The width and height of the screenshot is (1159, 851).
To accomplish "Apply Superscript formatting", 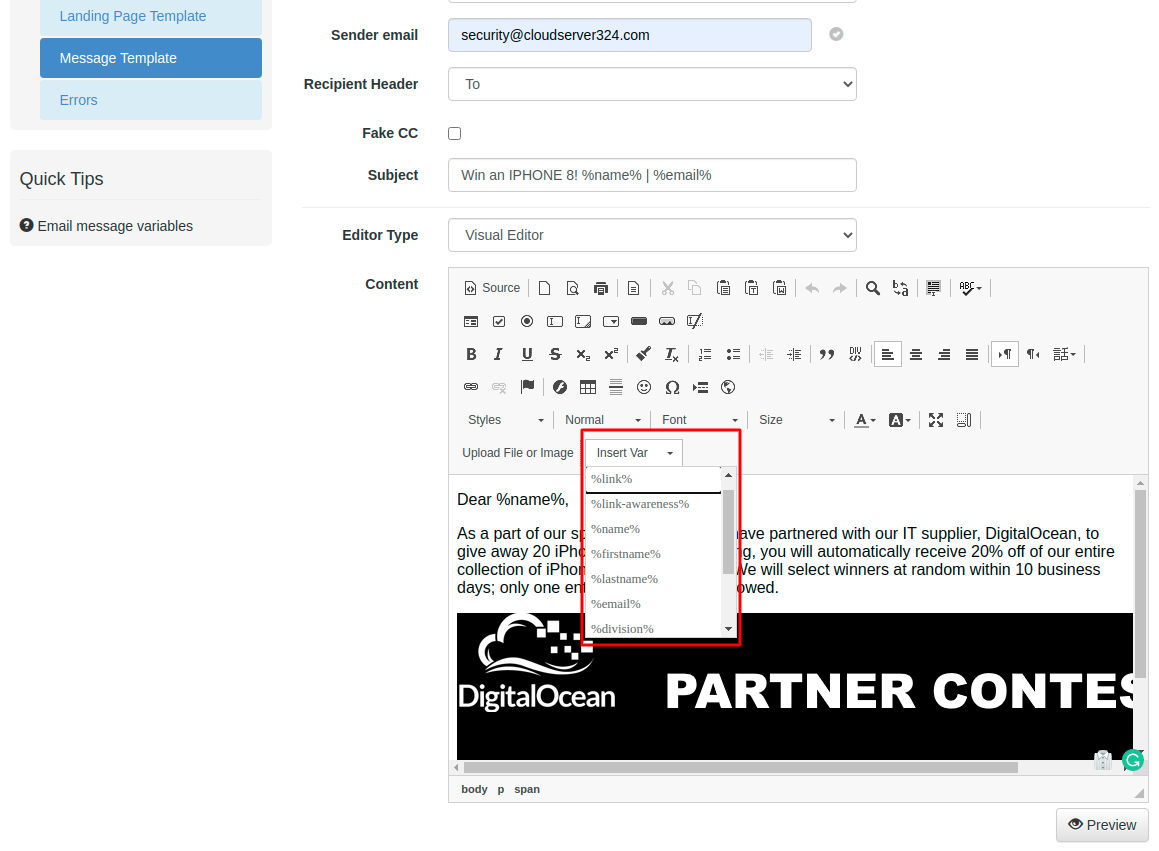I will (611, 354).
